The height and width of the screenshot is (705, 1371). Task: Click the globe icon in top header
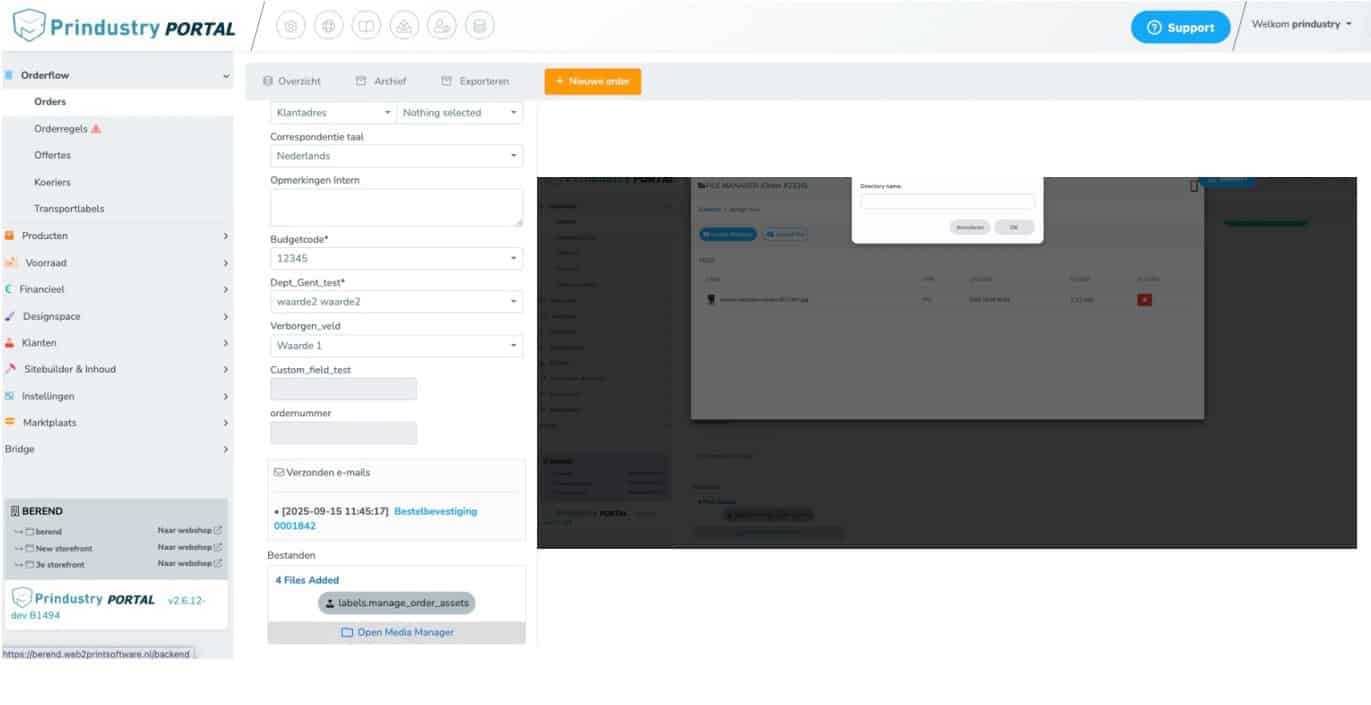coord(329,27)
